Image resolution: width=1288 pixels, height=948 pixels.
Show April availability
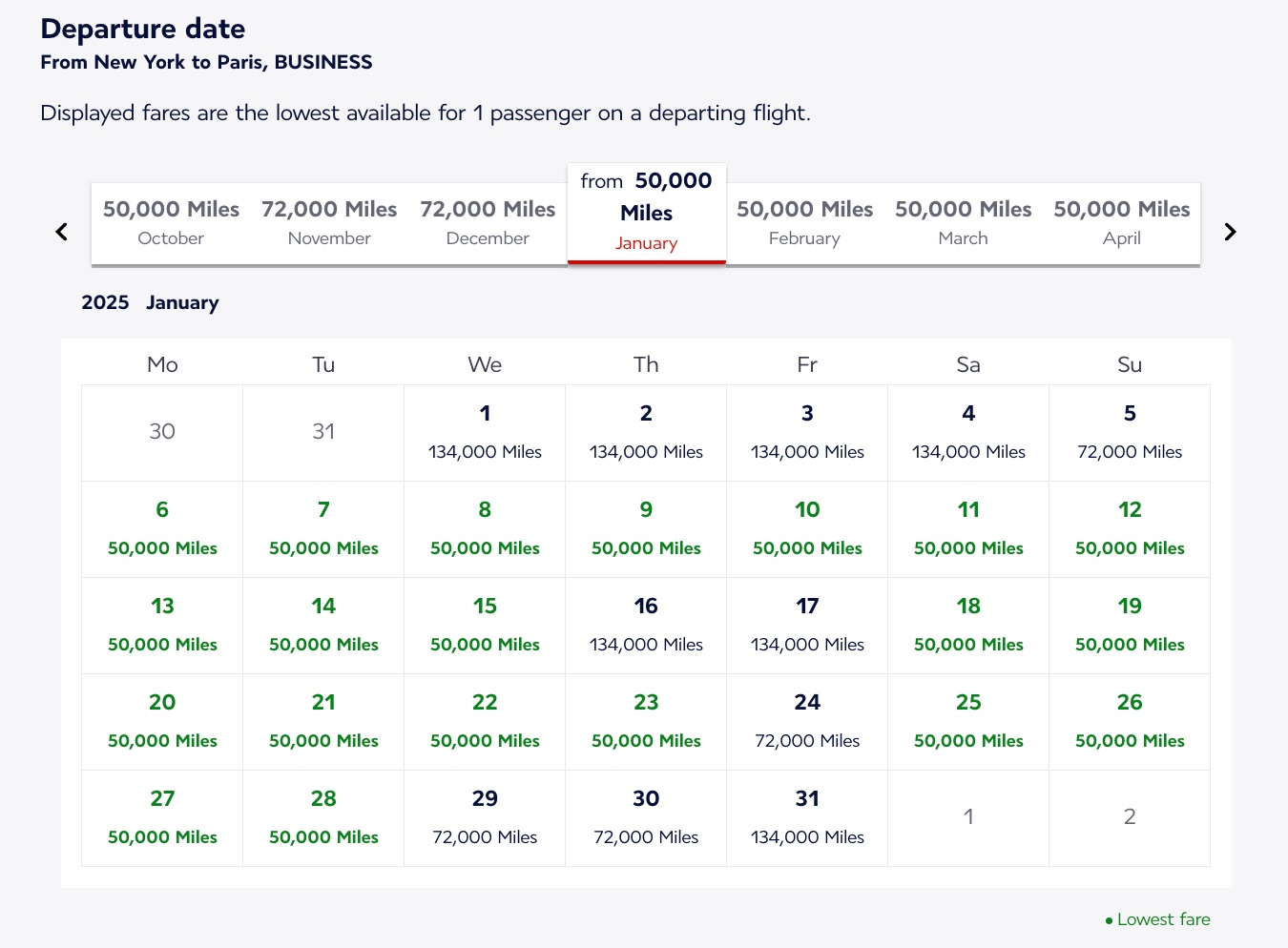tap(1121, 223)
